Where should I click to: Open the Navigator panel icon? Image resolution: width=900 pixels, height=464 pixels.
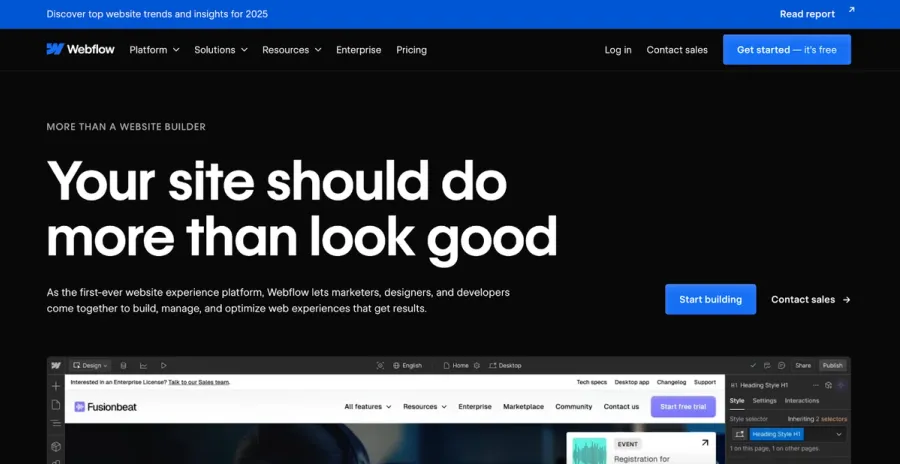click(x=56, y=424)
